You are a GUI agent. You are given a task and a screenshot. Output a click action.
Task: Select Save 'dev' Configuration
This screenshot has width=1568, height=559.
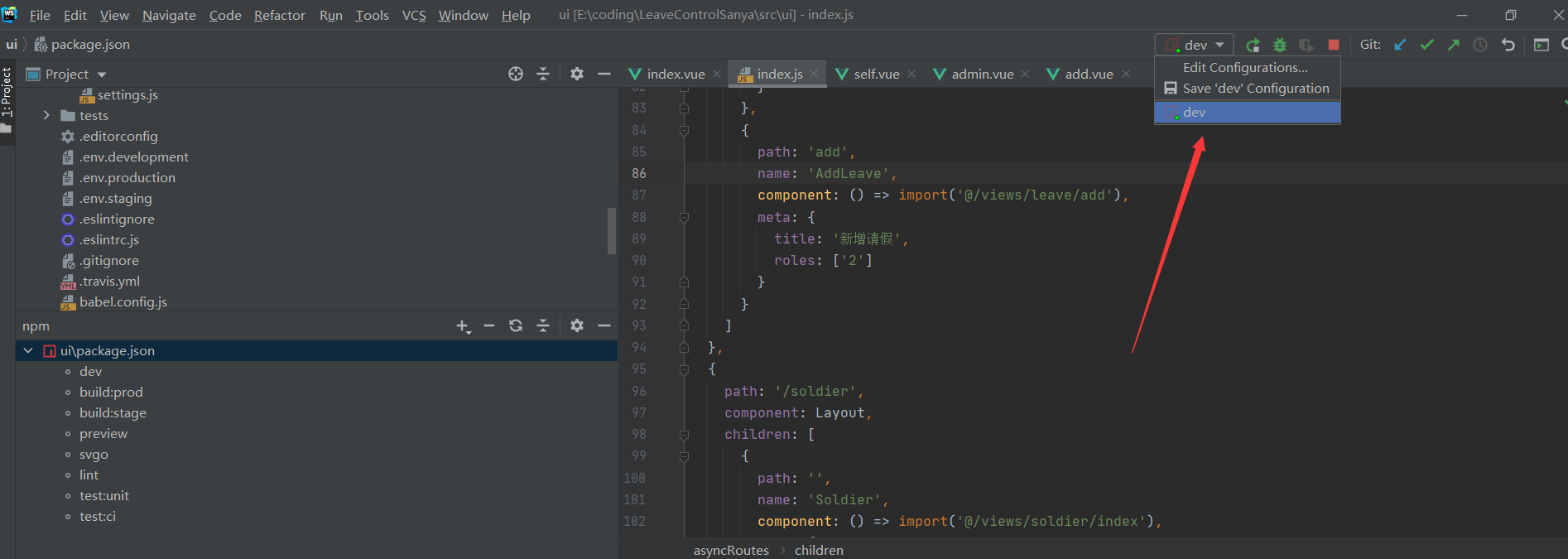[x=1248, y=88]
